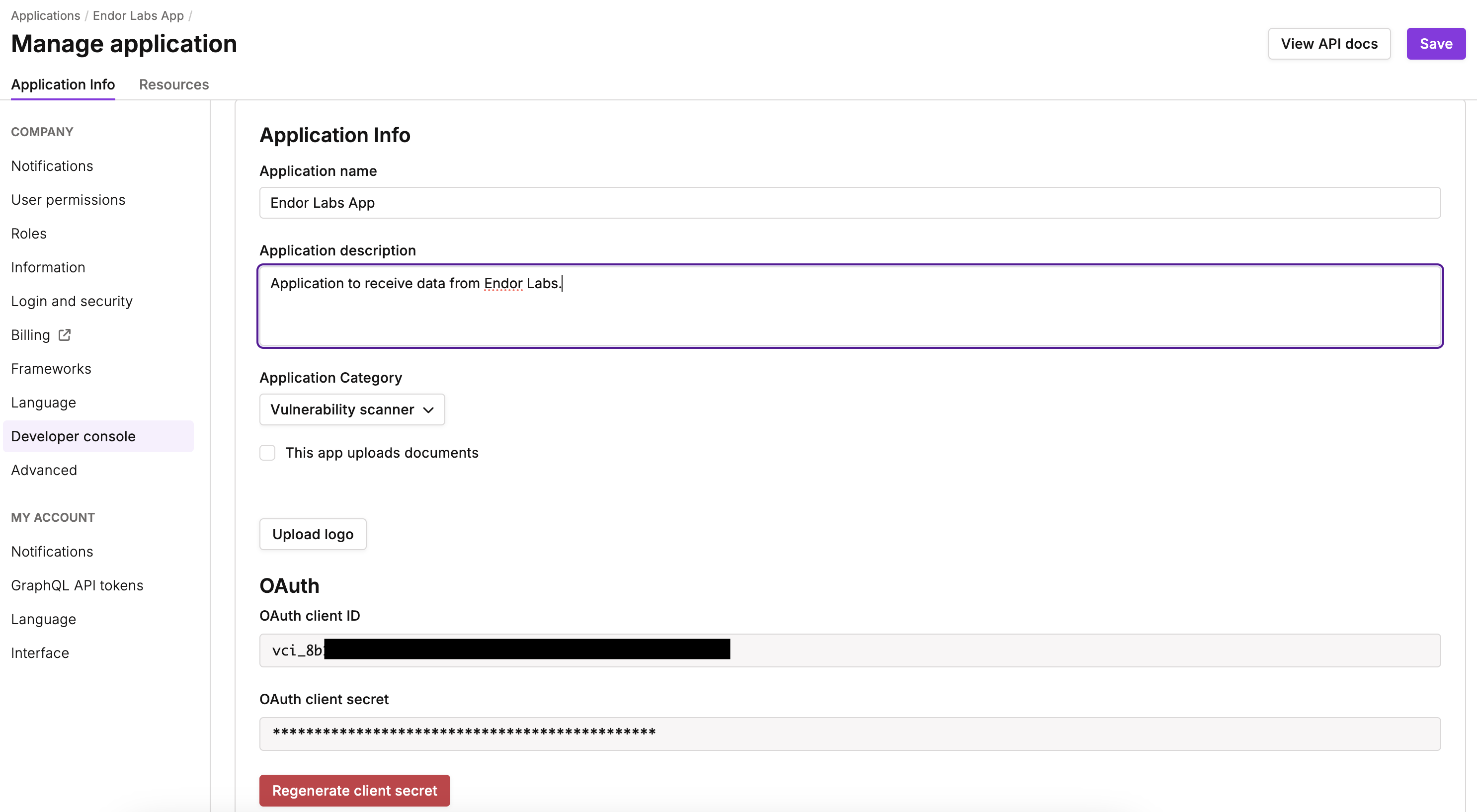Click Regenerate client secret button
The width and height of the screenshot is (1477, 812).
pos(354,790)
